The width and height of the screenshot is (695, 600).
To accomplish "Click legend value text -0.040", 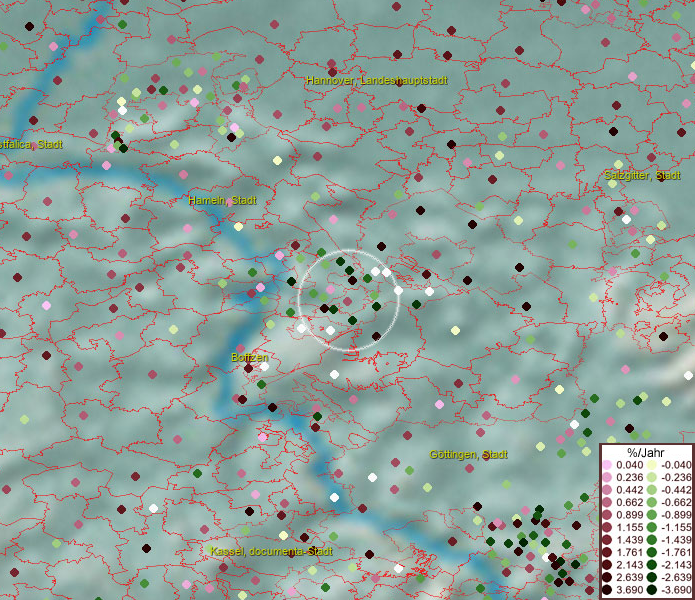I will click(x=676, y=465).
